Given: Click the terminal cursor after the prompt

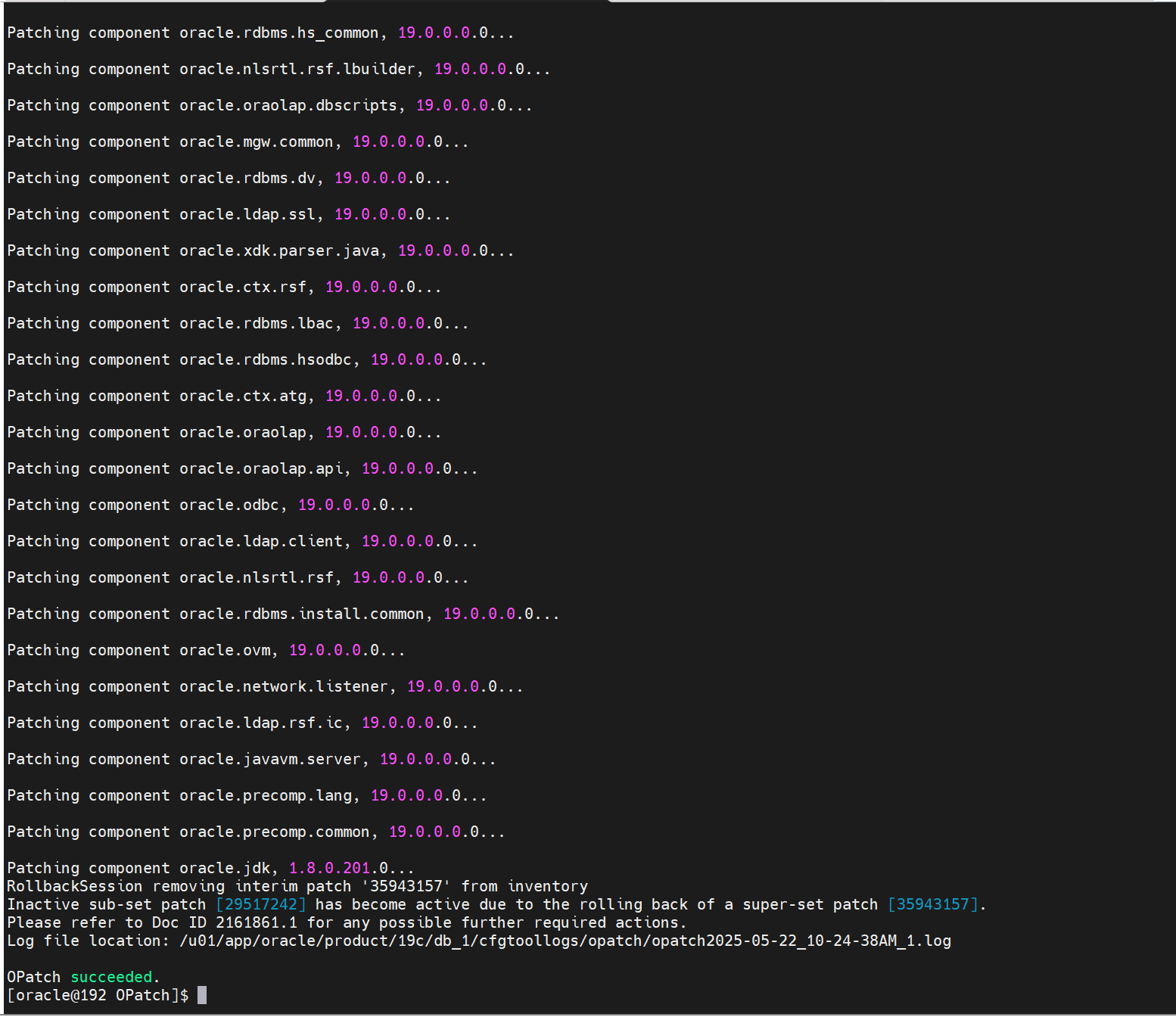Looking at the screenshot, I should tap(202, 995).
